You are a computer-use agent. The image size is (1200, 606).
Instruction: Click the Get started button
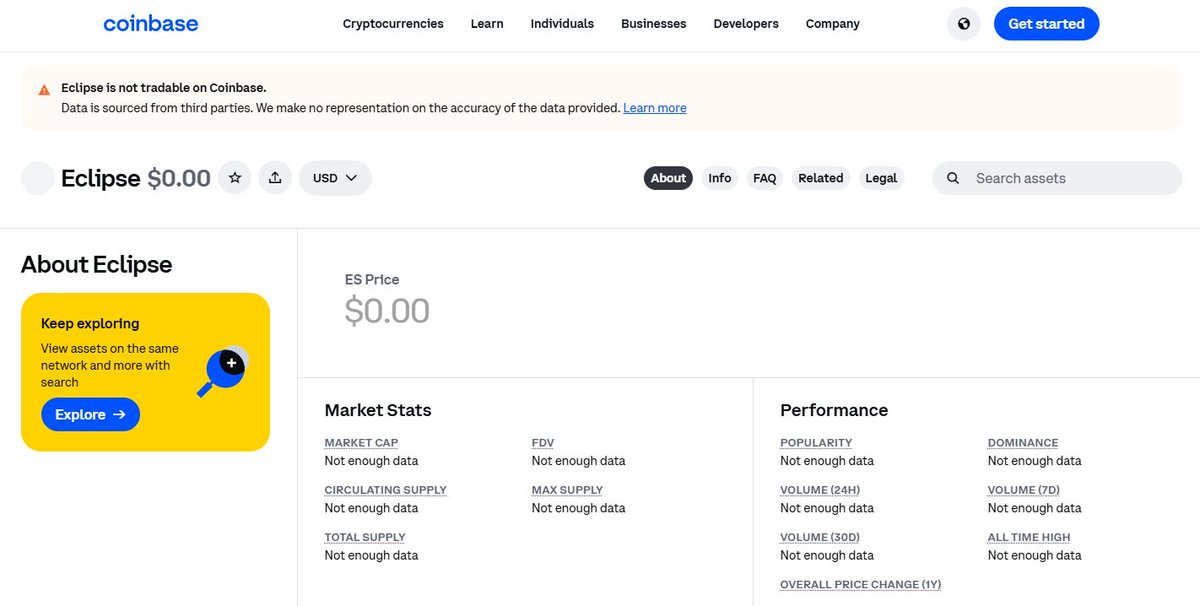pyautogui.click(x=1046, y=24)
